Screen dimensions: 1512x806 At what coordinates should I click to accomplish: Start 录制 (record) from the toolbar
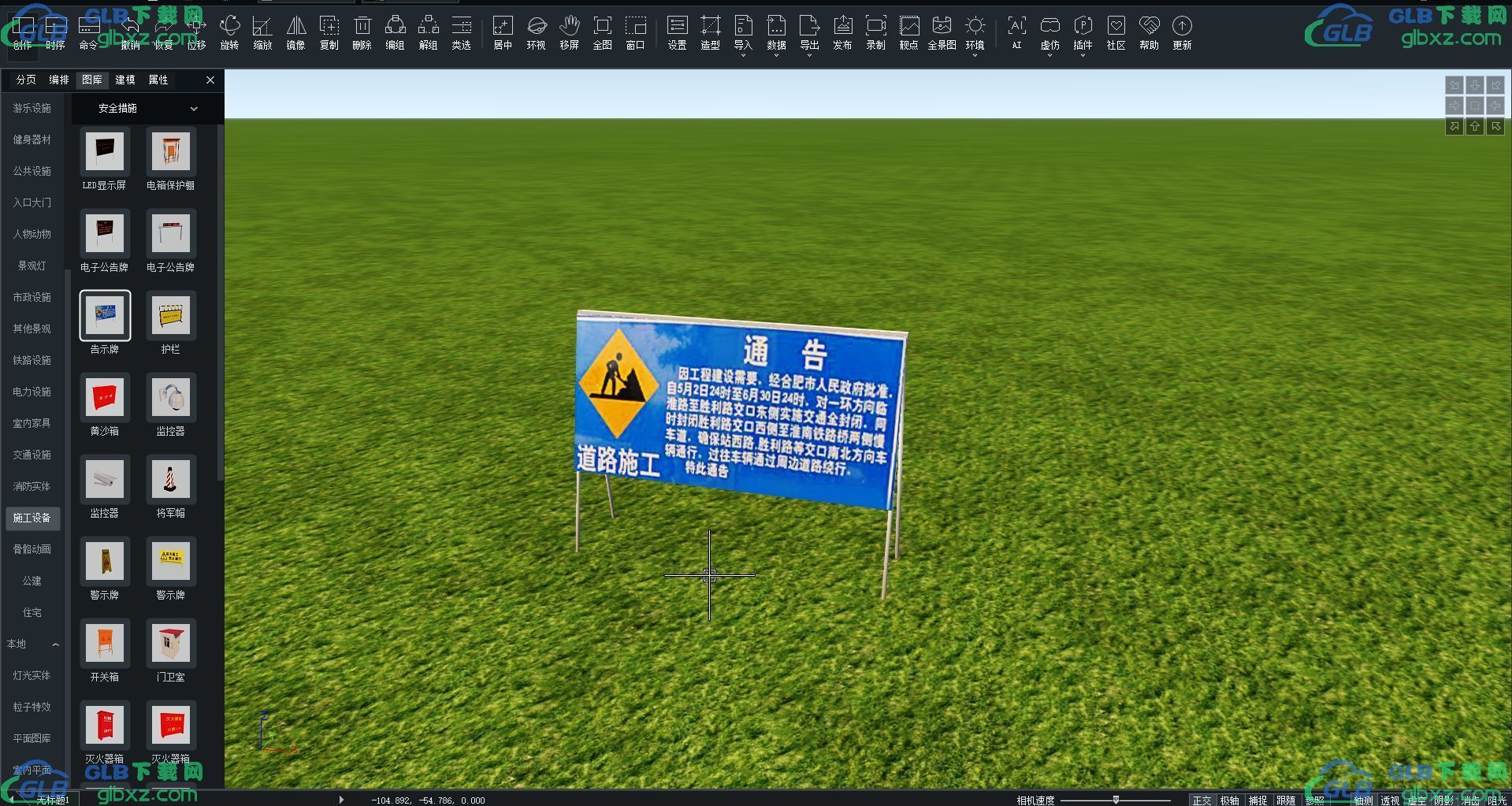point(875,32)
